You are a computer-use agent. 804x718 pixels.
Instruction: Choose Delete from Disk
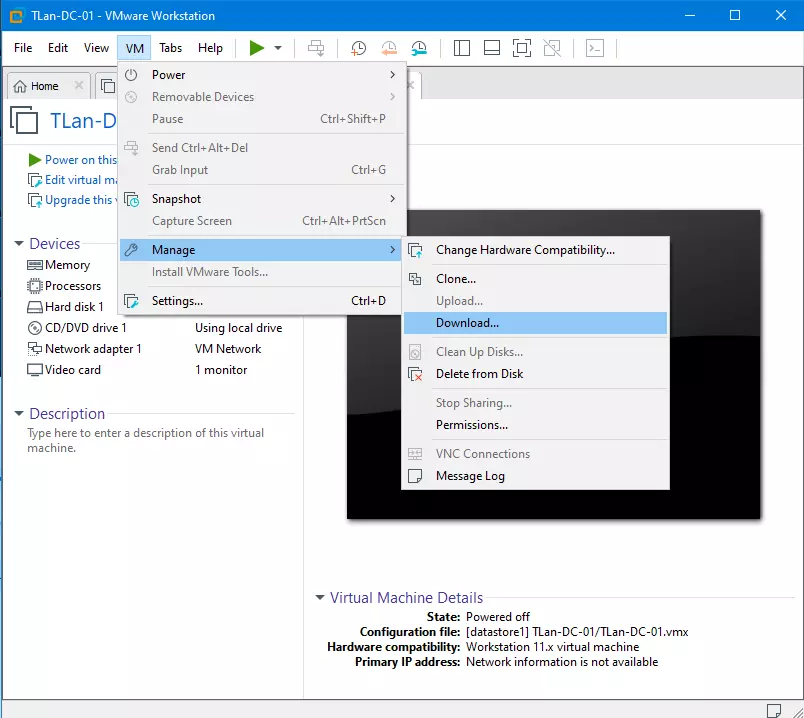click(x=535, y=374)
